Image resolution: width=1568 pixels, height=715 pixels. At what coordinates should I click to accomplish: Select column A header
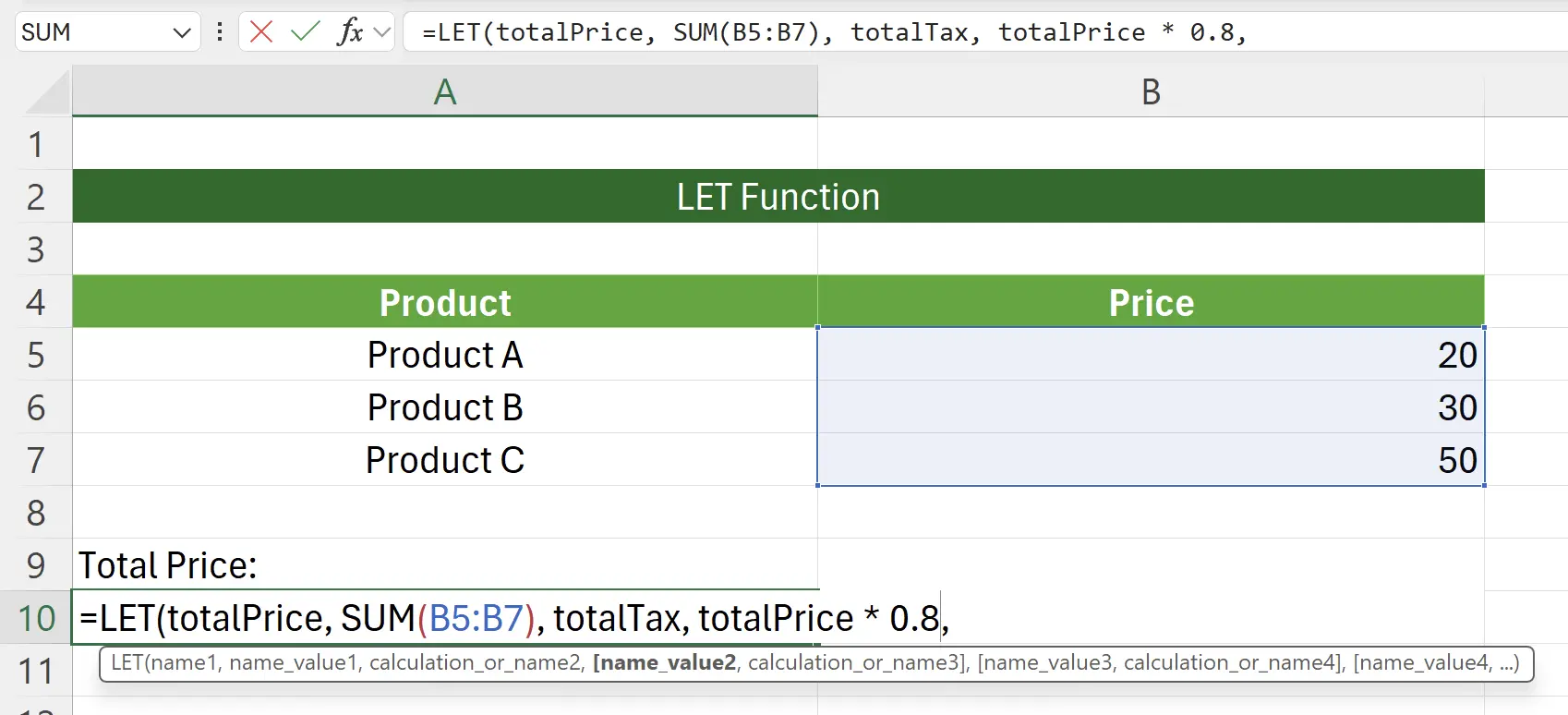point(445,91)
